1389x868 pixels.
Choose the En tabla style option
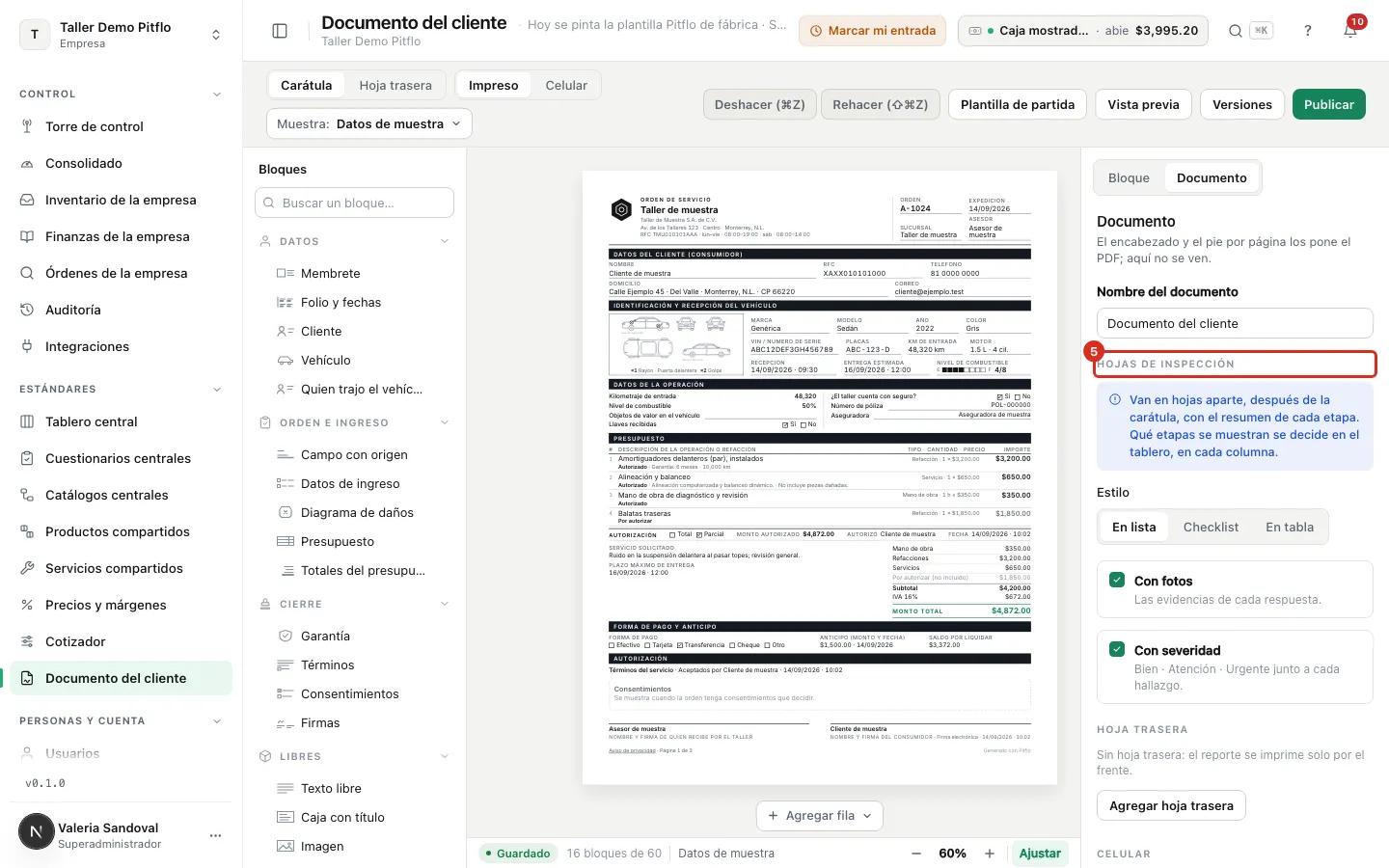1290,527
